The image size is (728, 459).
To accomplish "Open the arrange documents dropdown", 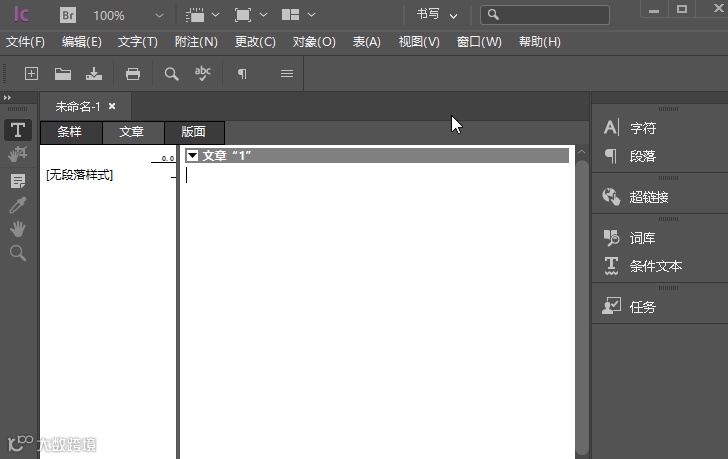I will point(299,15).
